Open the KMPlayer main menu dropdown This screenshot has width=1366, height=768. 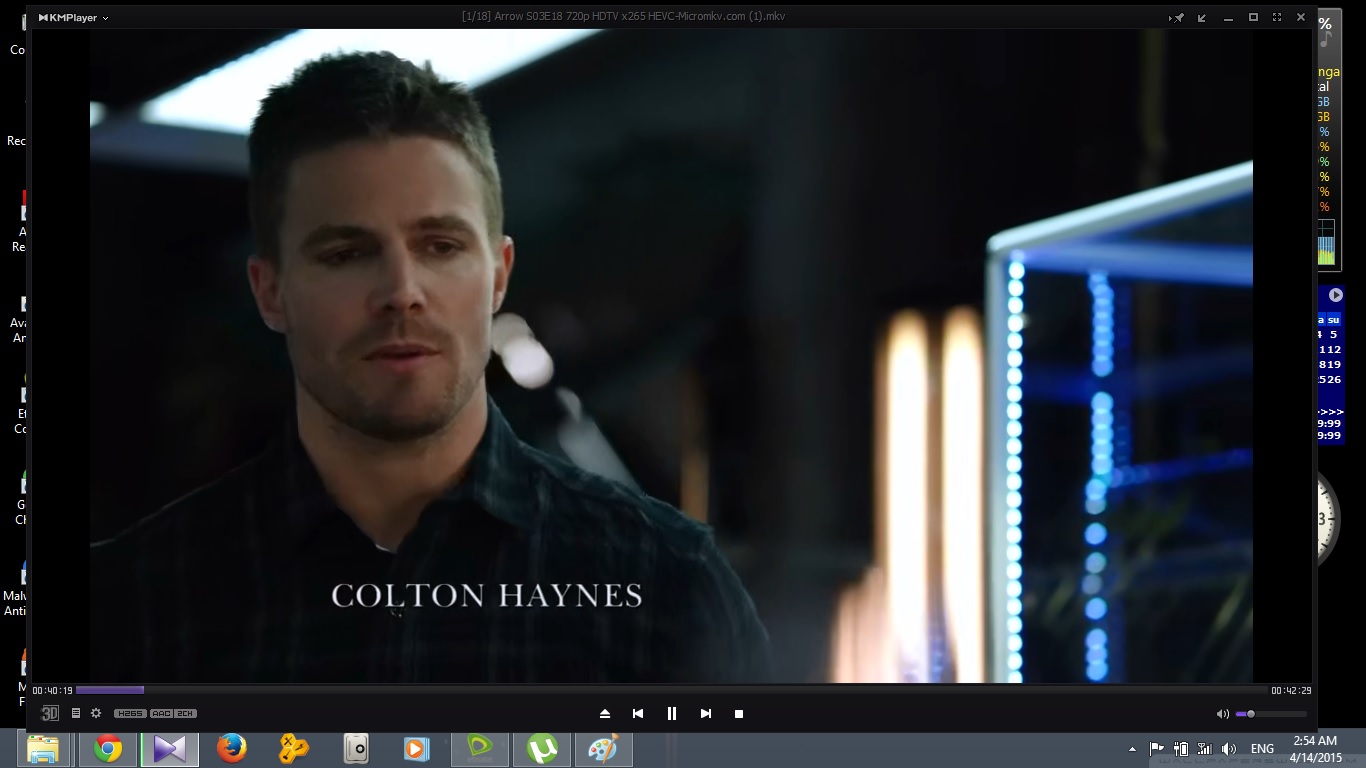click(x=74, y=17)
